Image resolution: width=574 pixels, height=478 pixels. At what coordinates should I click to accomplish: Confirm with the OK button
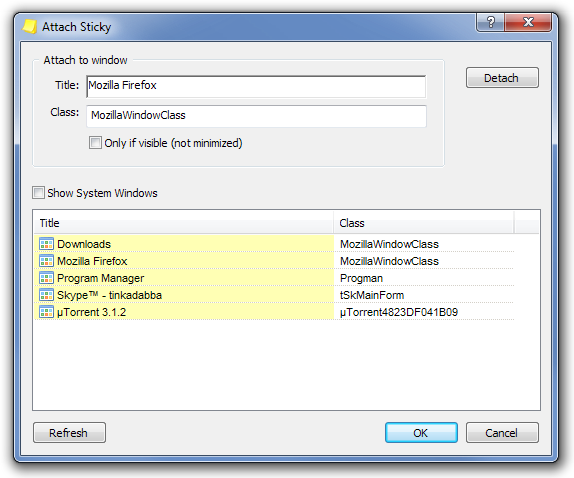(421, 433)
